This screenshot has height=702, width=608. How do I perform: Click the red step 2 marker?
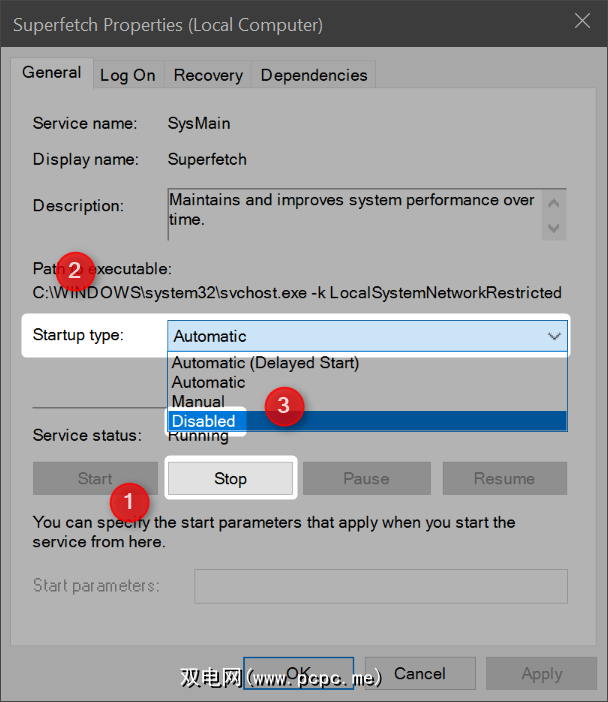point(74,268)
